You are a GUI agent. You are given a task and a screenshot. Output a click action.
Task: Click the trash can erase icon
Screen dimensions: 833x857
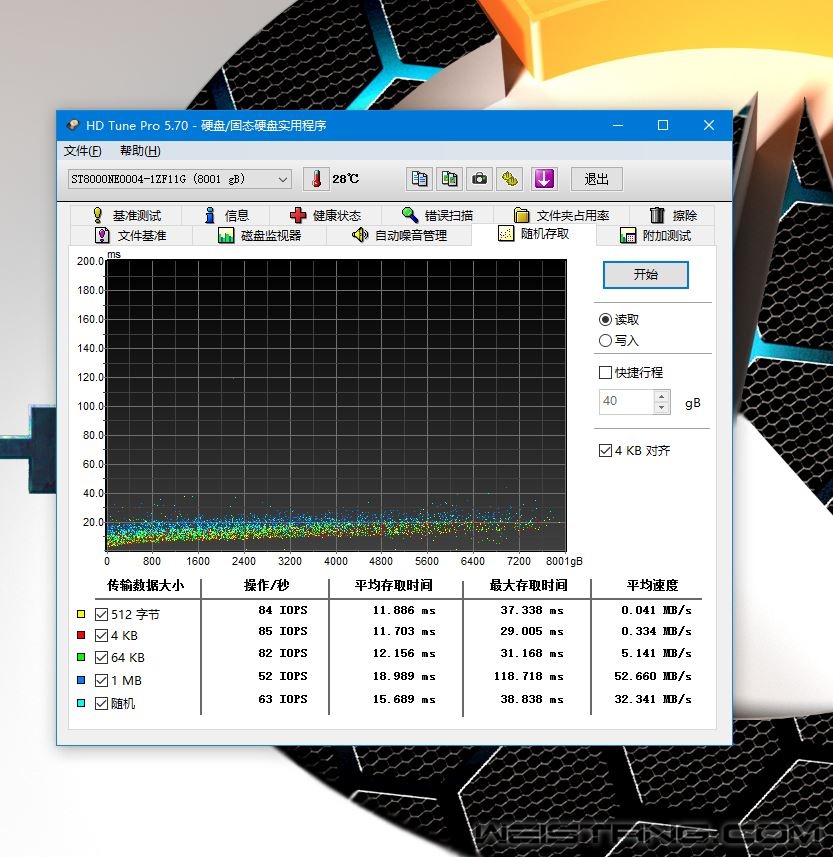(657, 215)
